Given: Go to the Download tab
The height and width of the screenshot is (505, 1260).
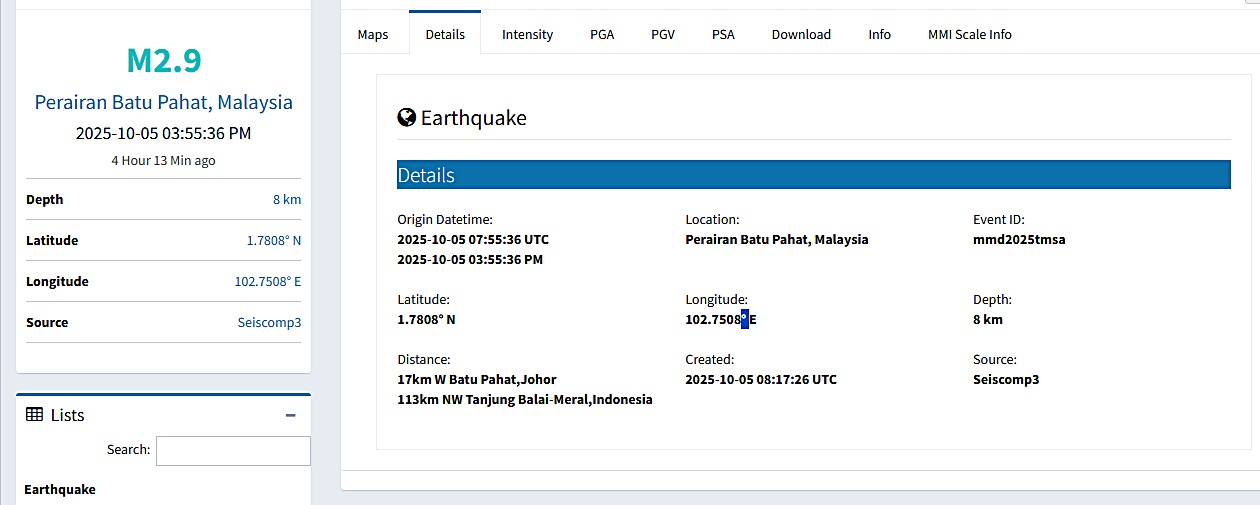Looking at the screenshot, I should (x=801, y=34).
